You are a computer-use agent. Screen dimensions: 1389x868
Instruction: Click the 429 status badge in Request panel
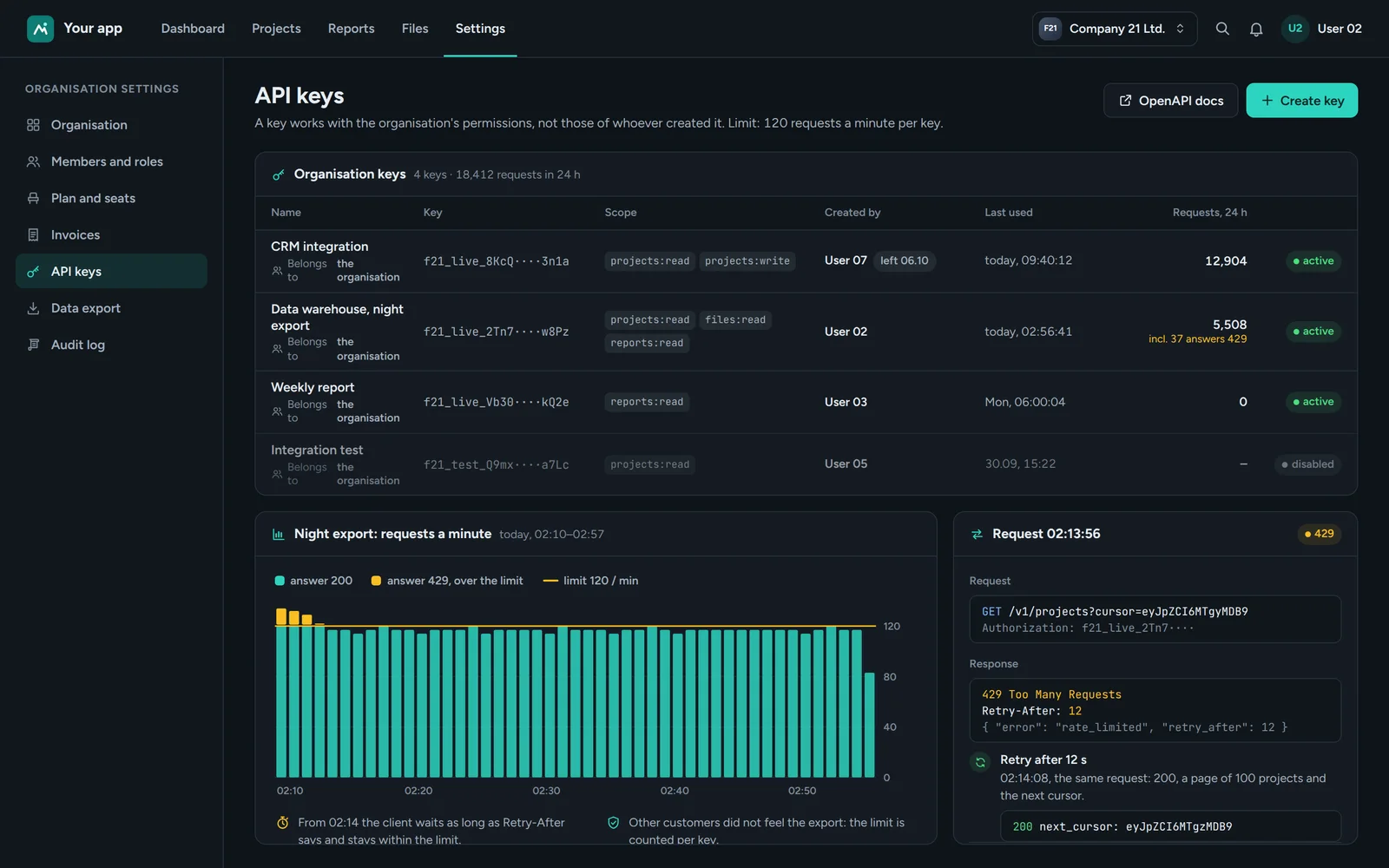click(1319, 534)
